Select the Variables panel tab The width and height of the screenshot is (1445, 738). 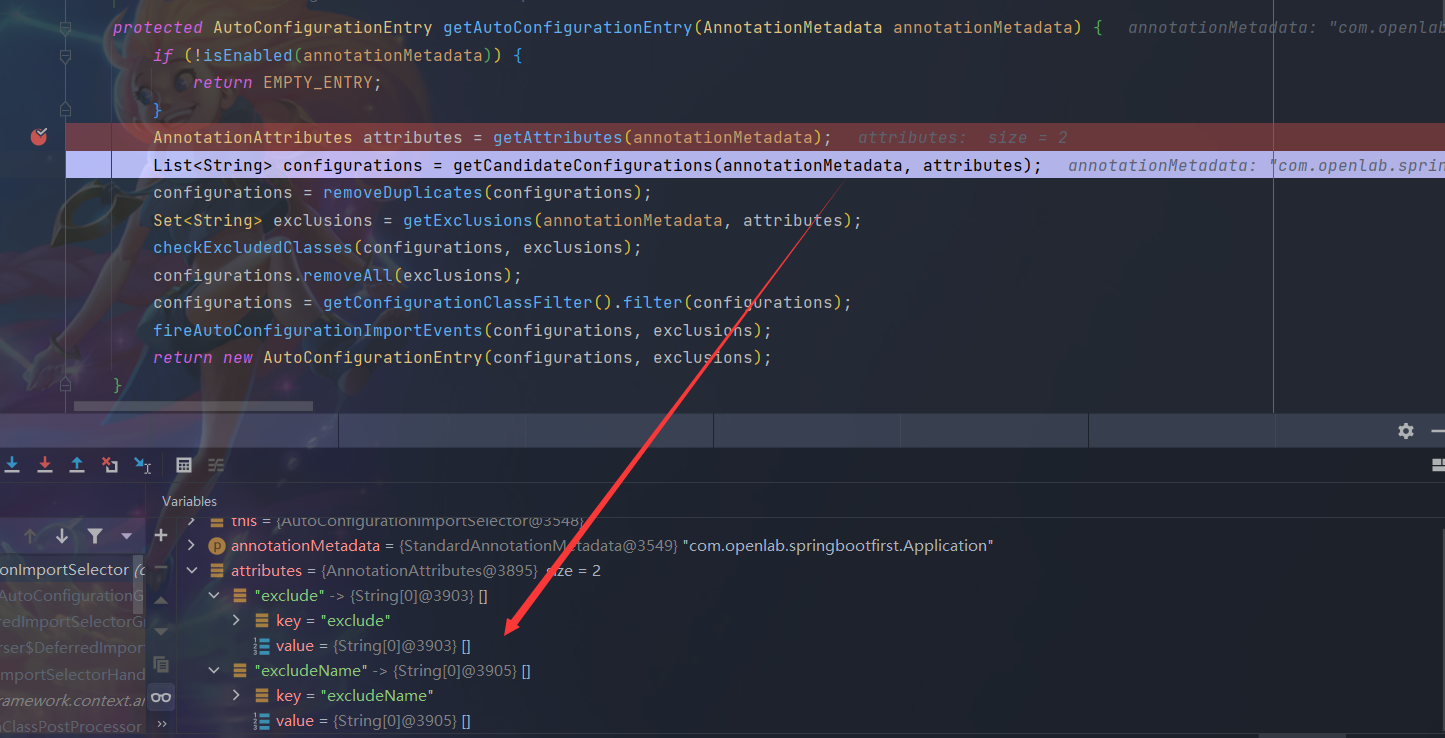(189, 501)
